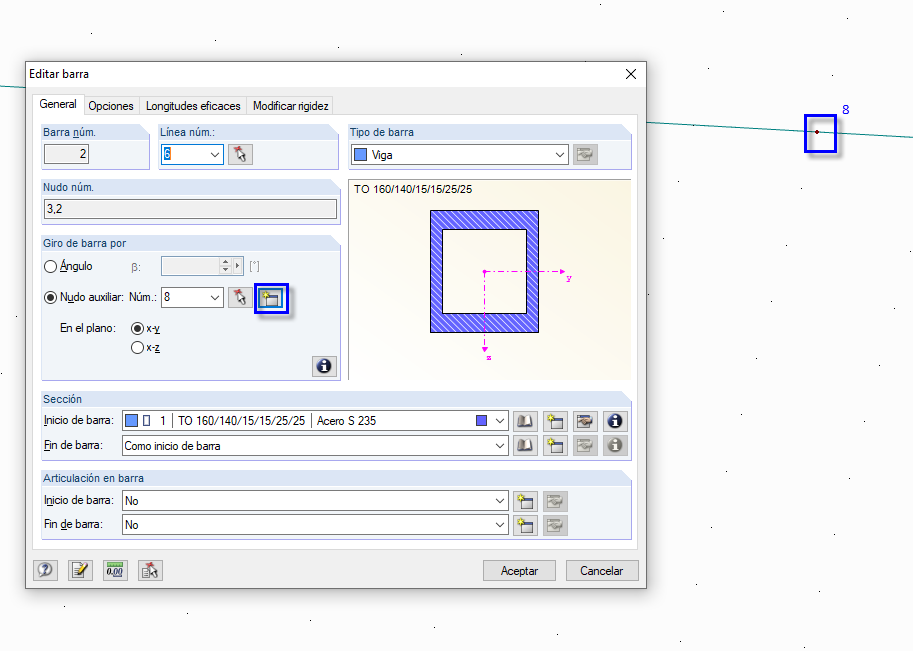Switch to the General tab
The image size is (913, 651).
[x=58, y=104]
